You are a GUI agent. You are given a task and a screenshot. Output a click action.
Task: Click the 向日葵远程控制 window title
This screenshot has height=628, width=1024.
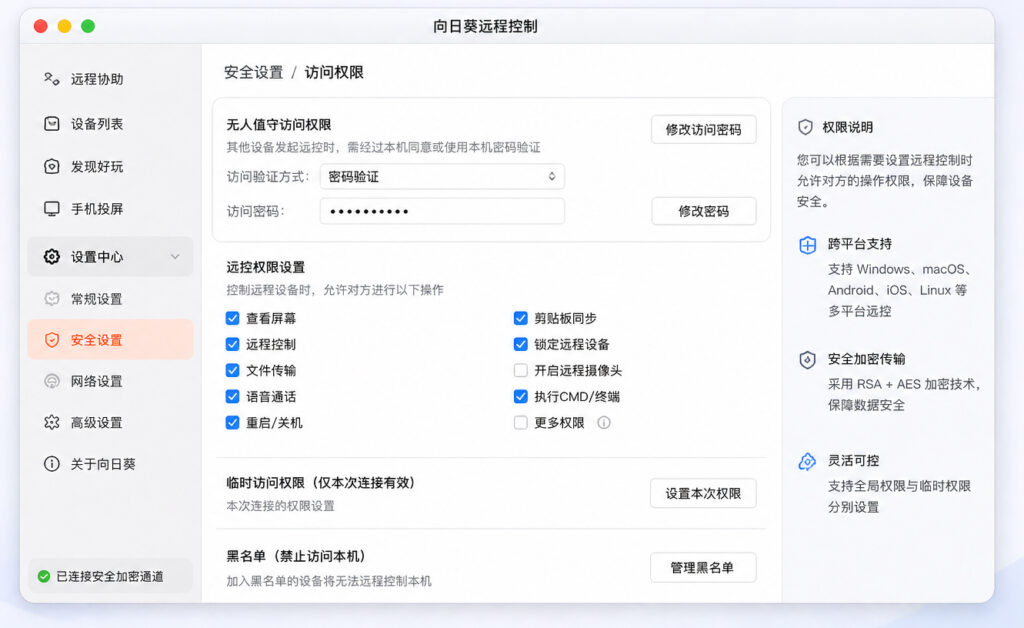point(485,26)
